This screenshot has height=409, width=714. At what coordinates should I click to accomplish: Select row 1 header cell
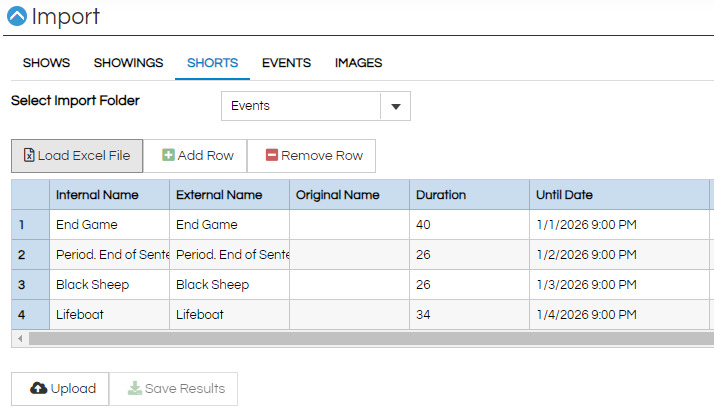tap(31, 225)
